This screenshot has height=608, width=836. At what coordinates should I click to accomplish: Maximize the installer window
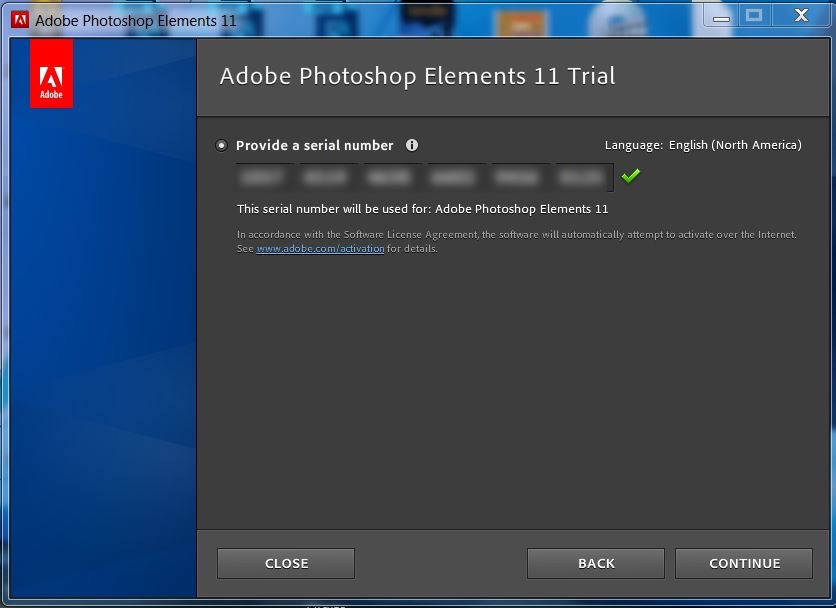click(x=754, y=16)
